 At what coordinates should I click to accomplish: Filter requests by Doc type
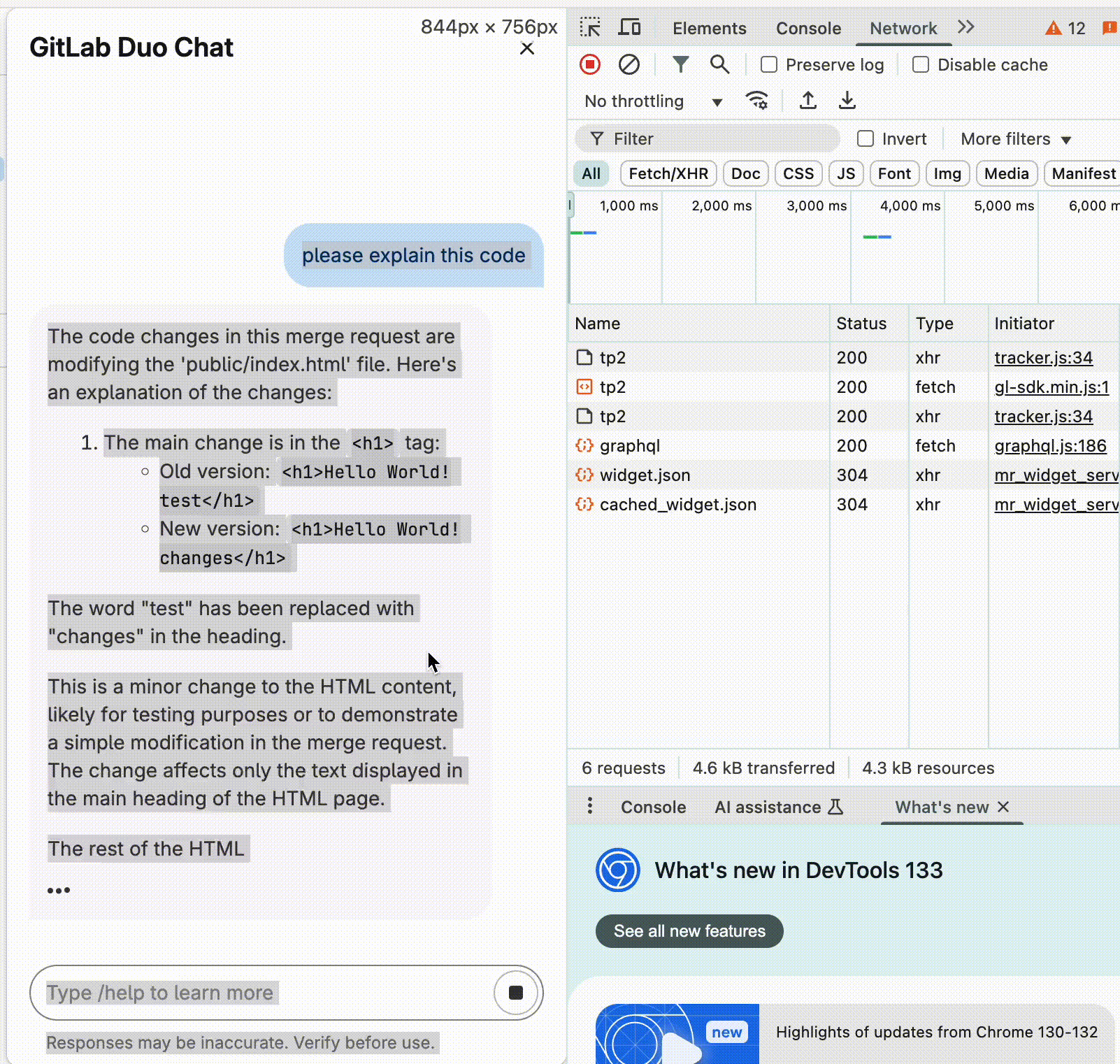(746, 173)
